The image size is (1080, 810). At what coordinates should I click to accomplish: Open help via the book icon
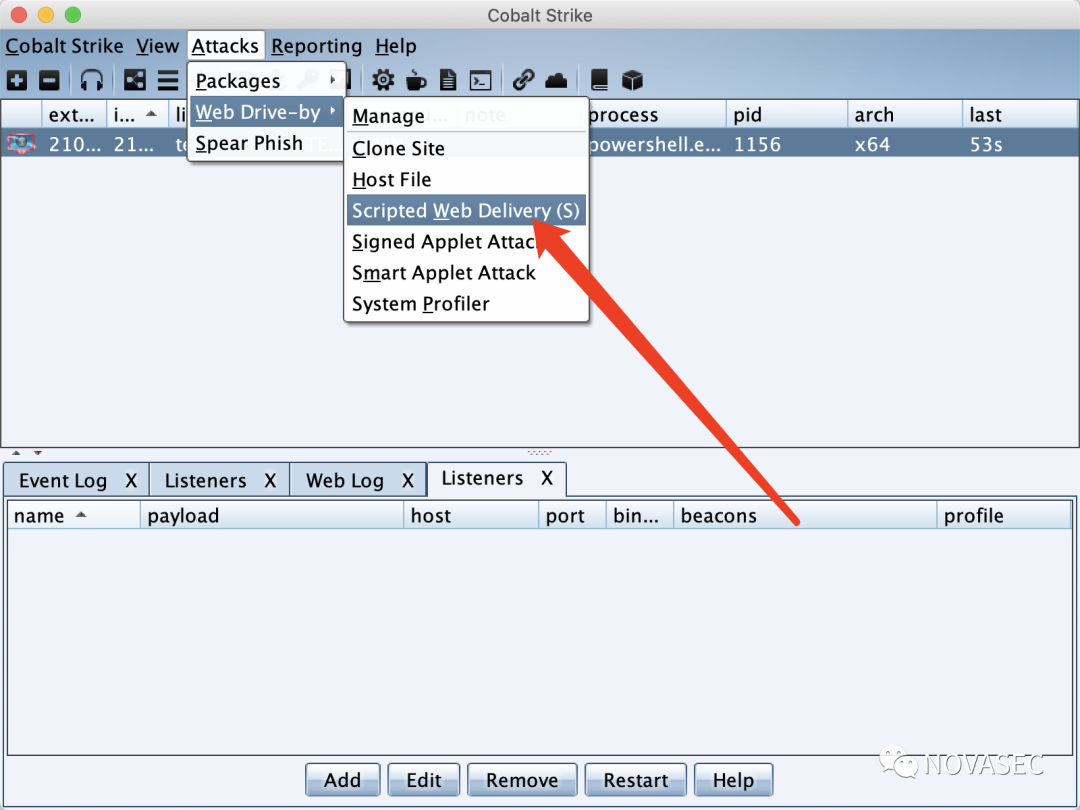(599, 81)
